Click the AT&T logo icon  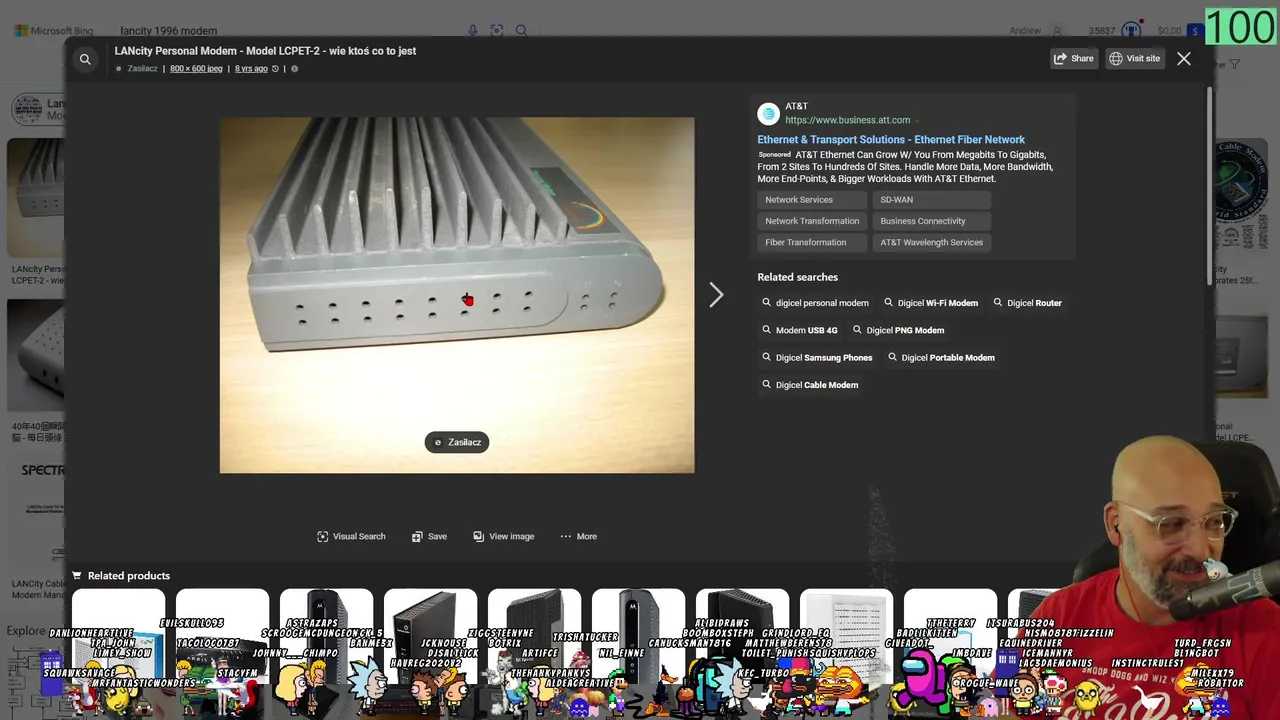pyautogui.click(x=768, y=113)
